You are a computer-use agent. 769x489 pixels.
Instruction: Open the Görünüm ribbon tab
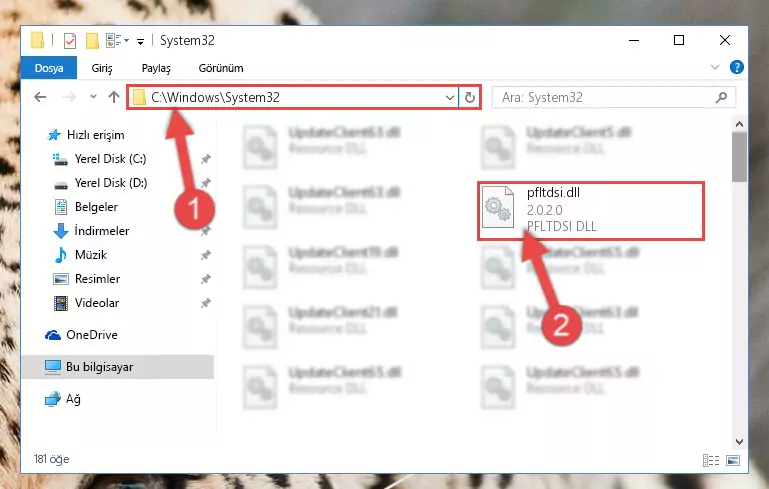pos(221,68)
